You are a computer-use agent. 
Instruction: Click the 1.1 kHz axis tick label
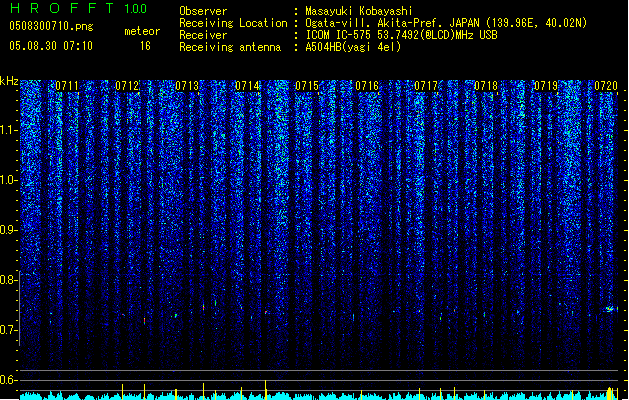tap(8, 130)
